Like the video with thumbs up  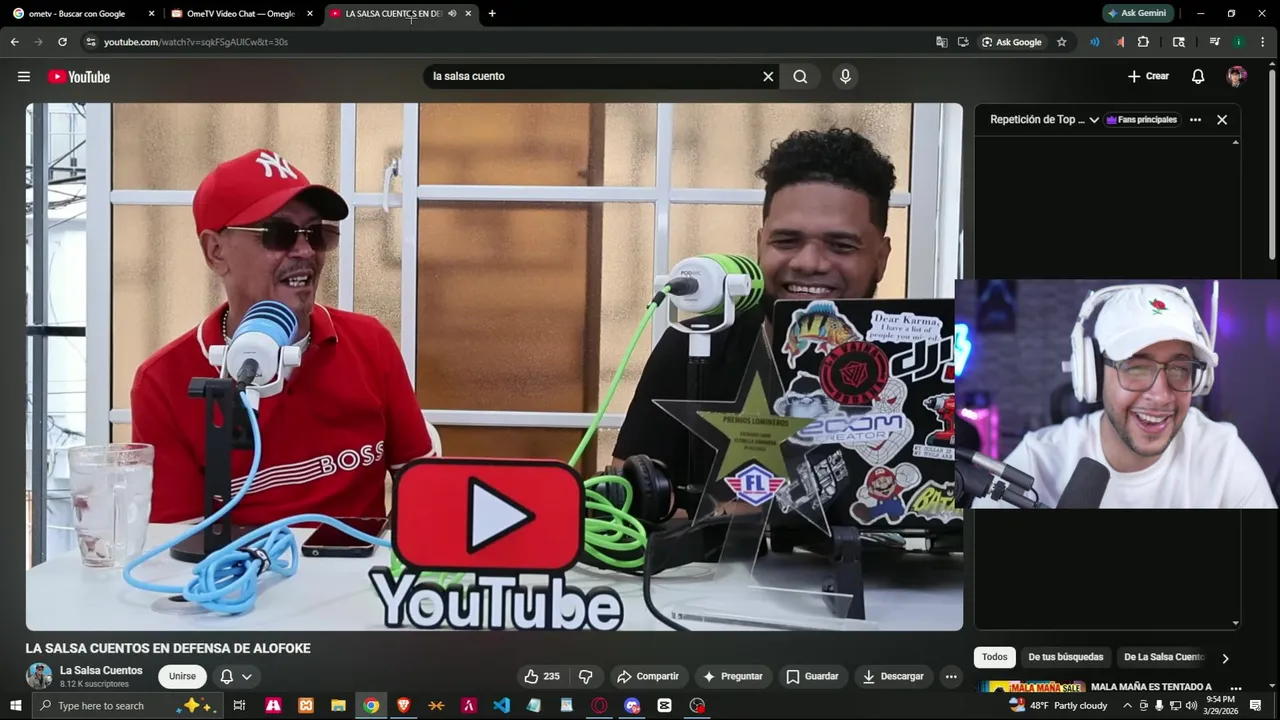click(542, 676)
